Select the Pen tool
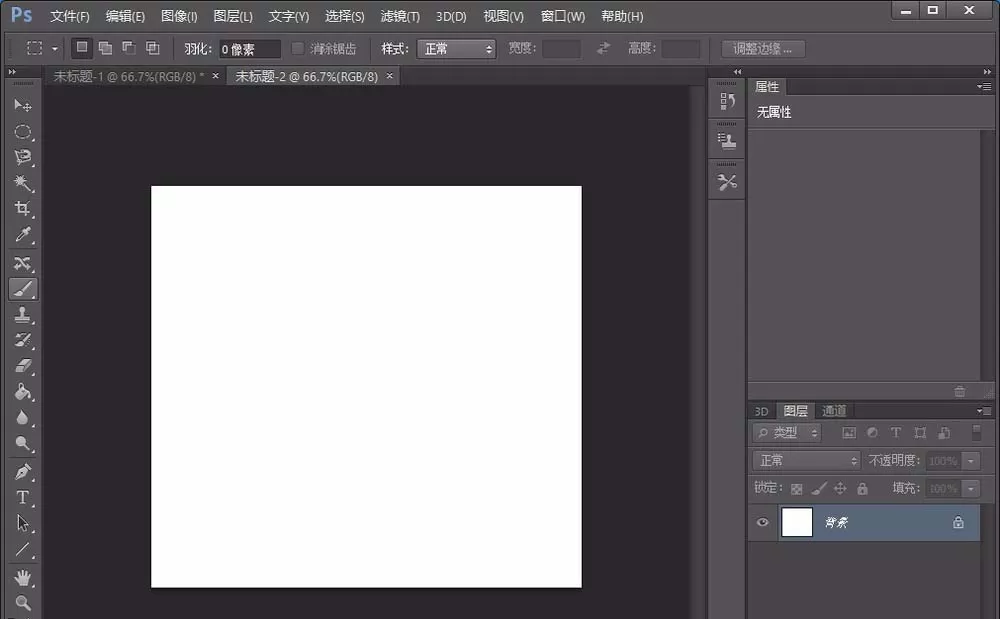This screenshot has height=619, width=1000. pyautogui.click(x=23, y=472)
